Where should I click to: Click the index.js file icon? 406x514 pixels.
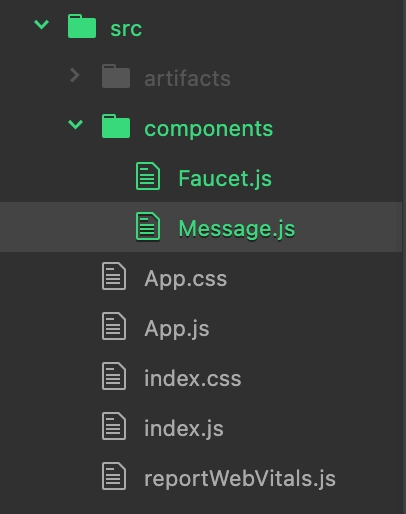(x=114, y=426)
